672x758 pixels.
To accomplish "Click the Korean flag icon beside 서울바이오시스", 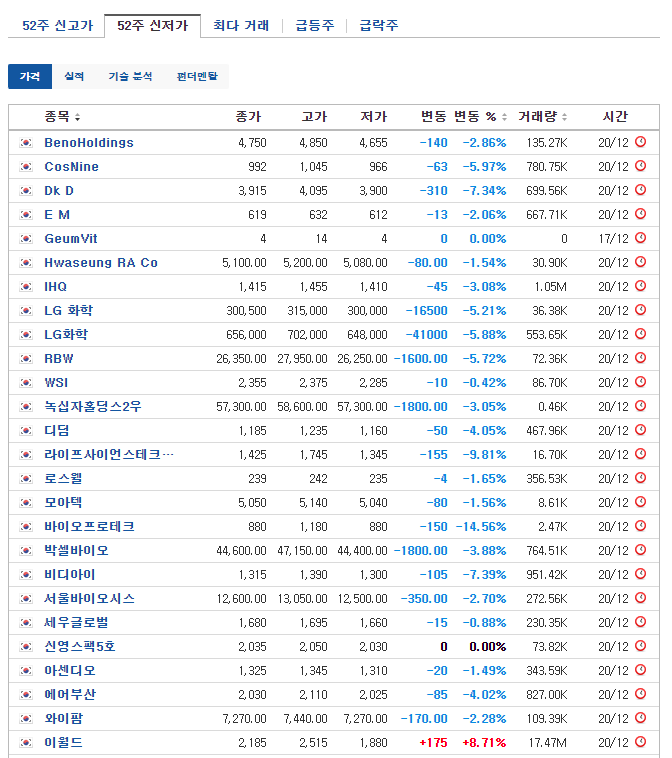I will (26, 598).
